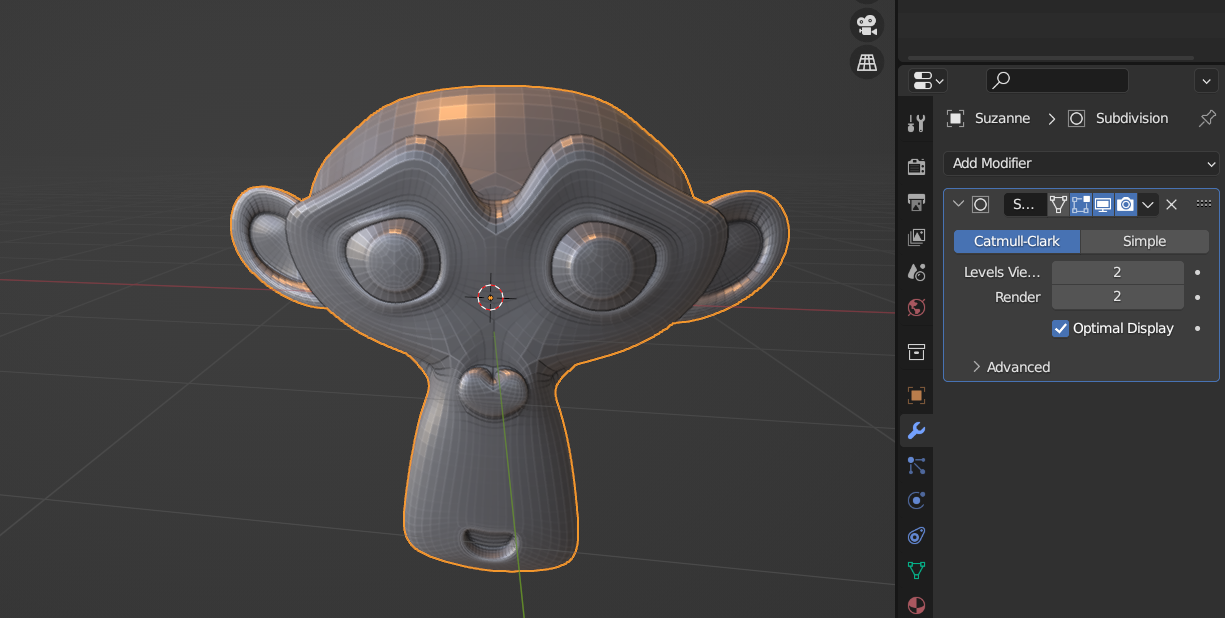Click the Subdivision modifier icon in breadcrumb
Screen dimensions: 1225x618
coord(1076,118)
